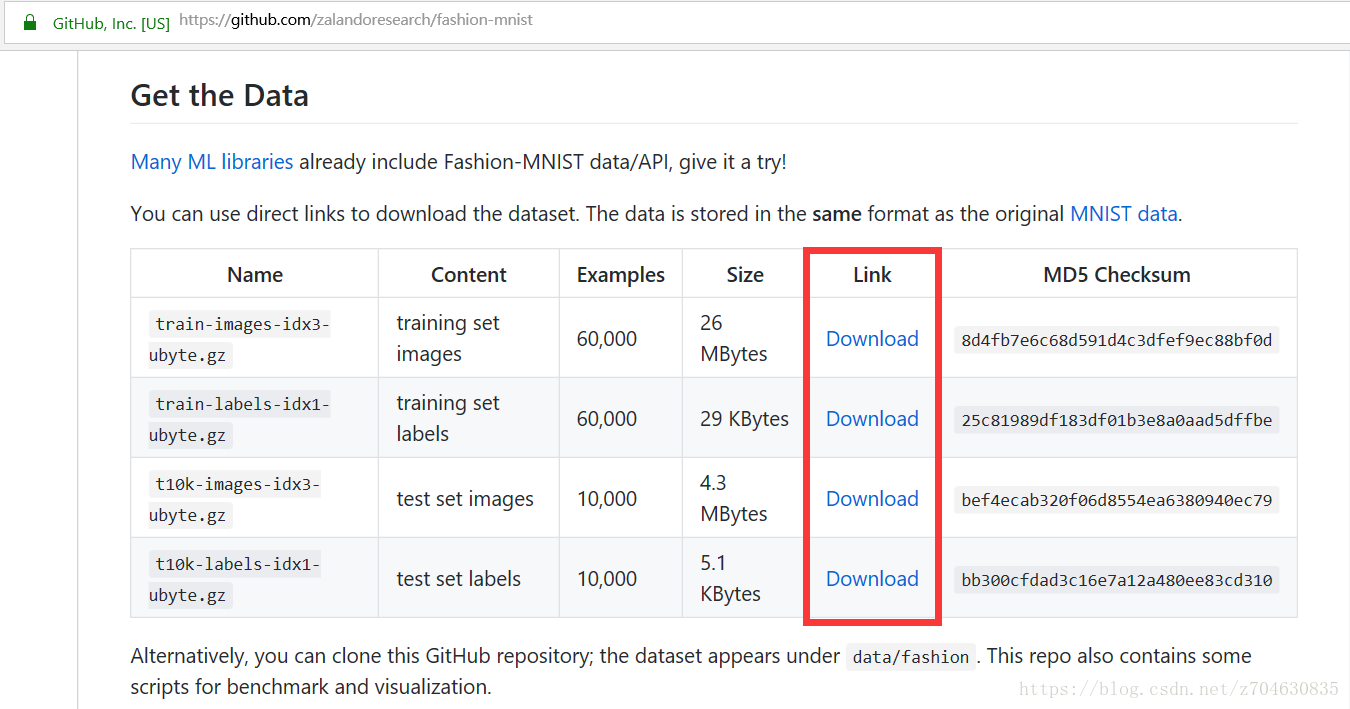Image resolution: width=1350 pixels, height=709 pixels.
Task: Select checksum 8d4fb7e6c68d591d4c3dfef9ec88bf0d
Action: click(x=1117, y=339)
